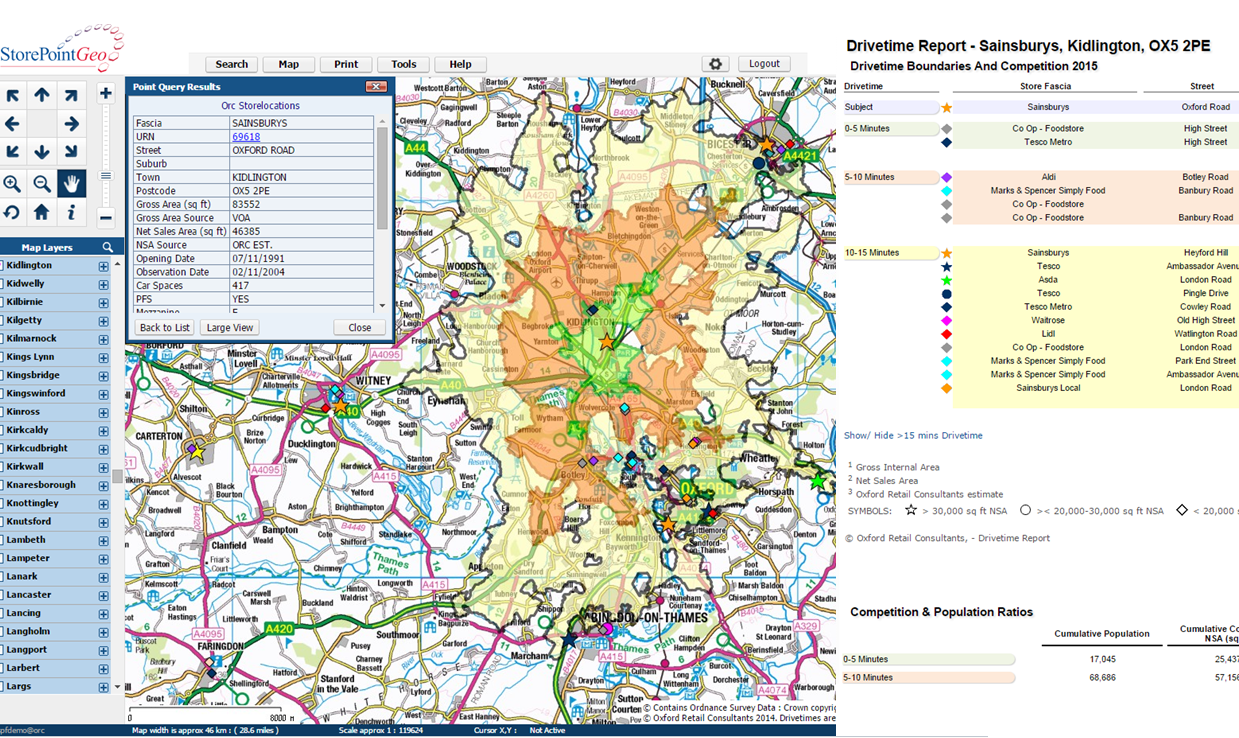Pan map to the south-east arrow
Image resolution: width=1239 pixels, height=738 pixels.
71,153
